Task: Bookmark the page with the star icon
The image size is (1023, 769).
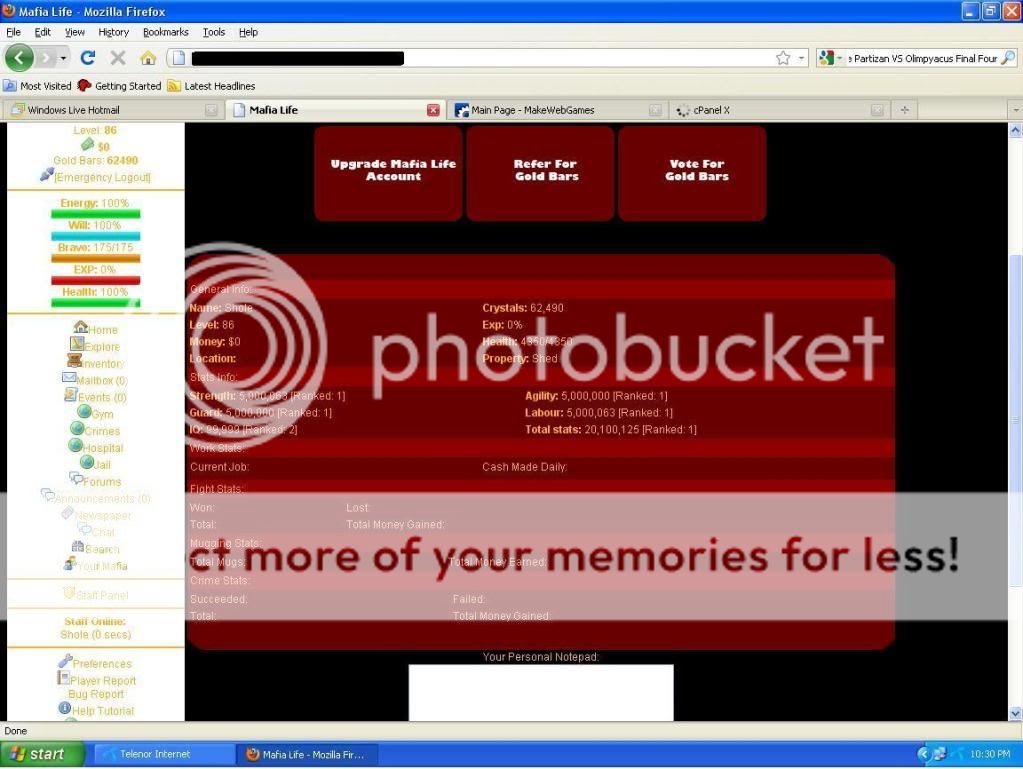Action: [783, 58]
